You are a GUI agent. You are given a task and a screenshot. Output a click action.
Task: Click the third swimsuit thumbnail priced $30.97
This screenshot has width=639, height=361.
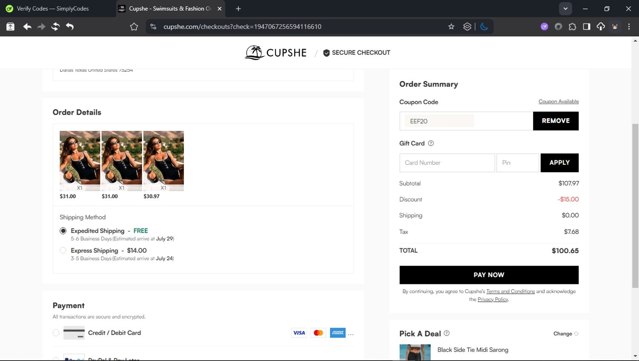click(x=163, y=161)
